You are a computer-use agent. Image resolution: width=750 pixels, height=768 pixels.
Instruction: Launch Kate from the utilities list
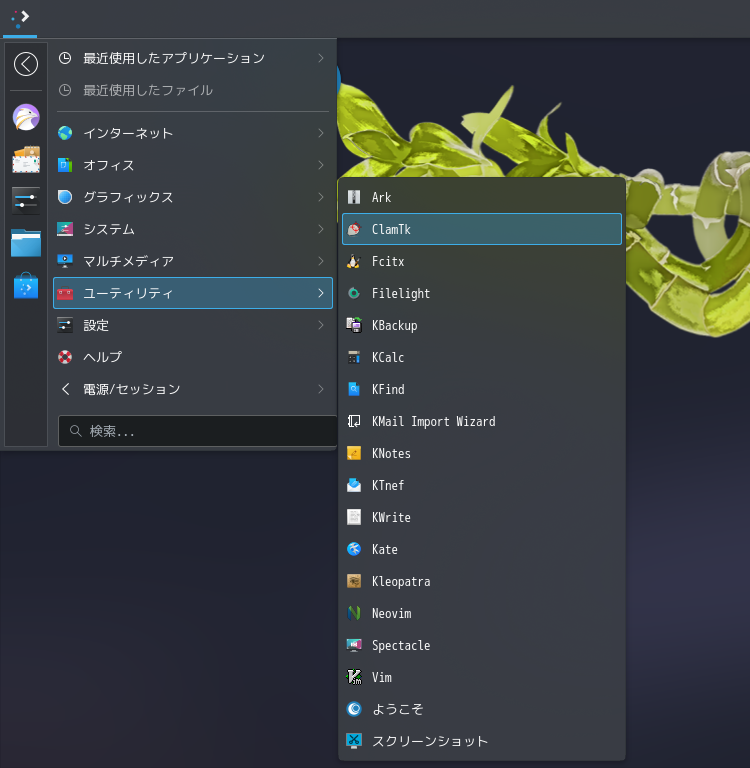(482, 550)
